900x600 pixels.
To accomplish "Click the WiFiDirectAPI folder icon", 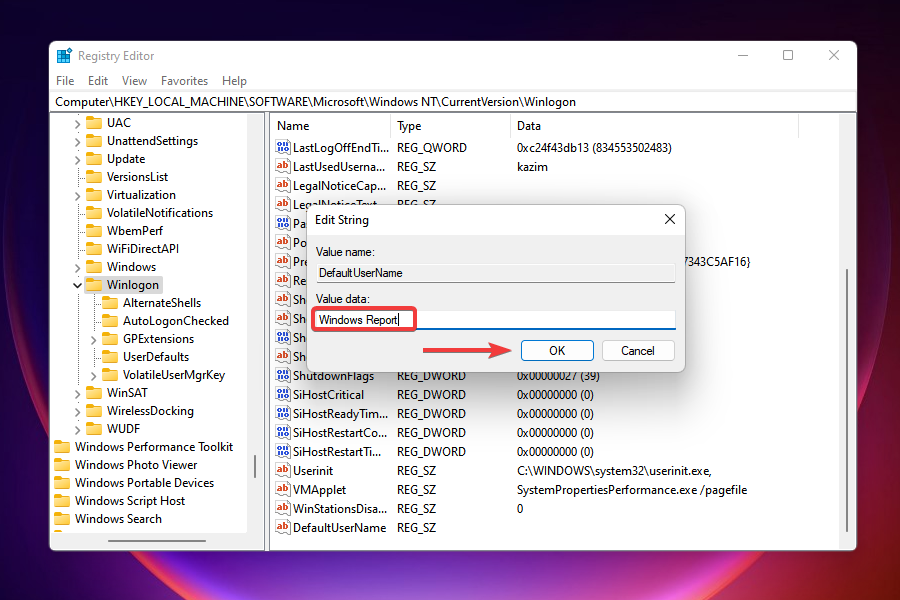I will 94,249.
